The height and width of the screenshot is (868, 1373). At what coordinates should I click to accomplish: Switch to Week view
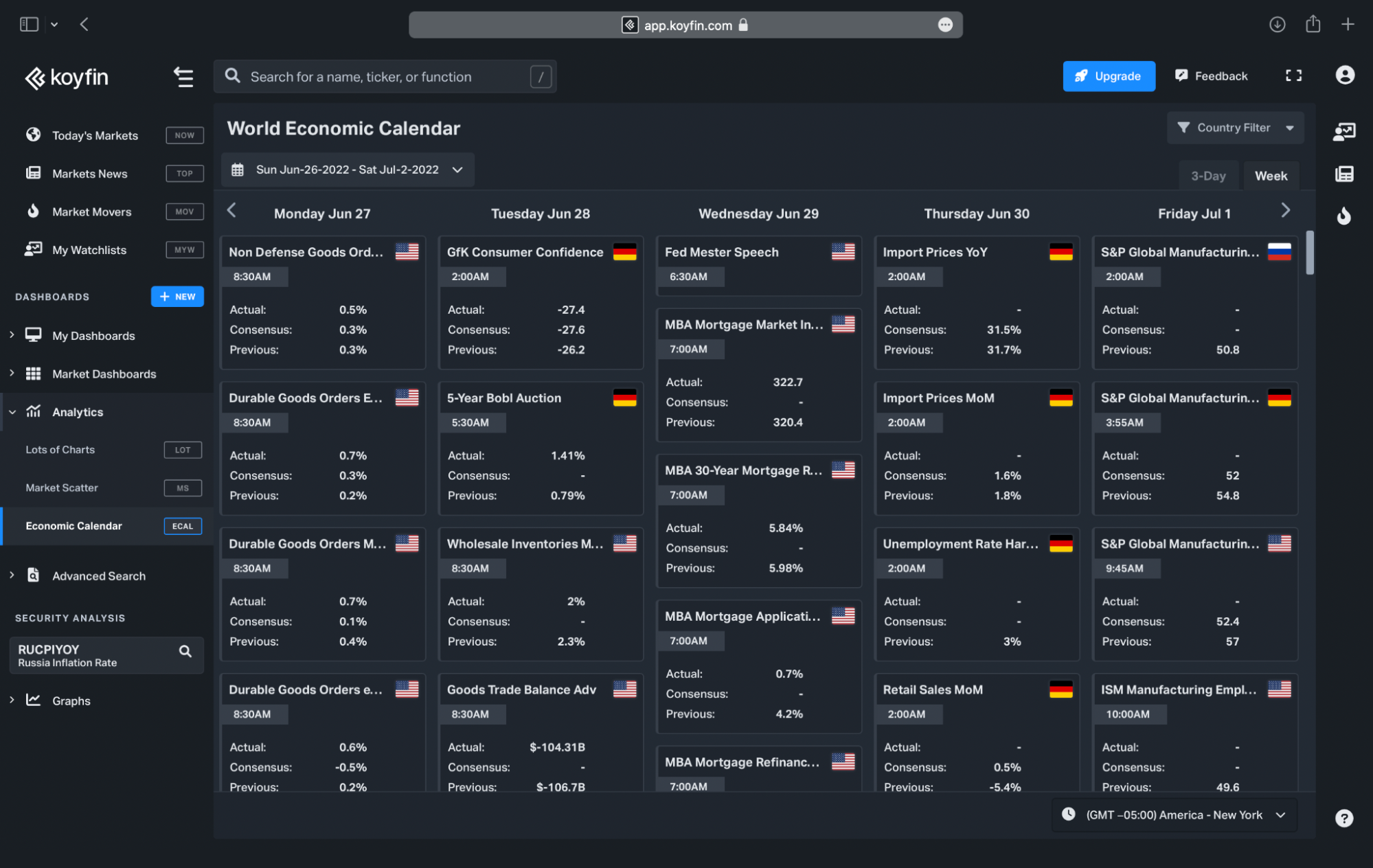(x=1271, y=176)
